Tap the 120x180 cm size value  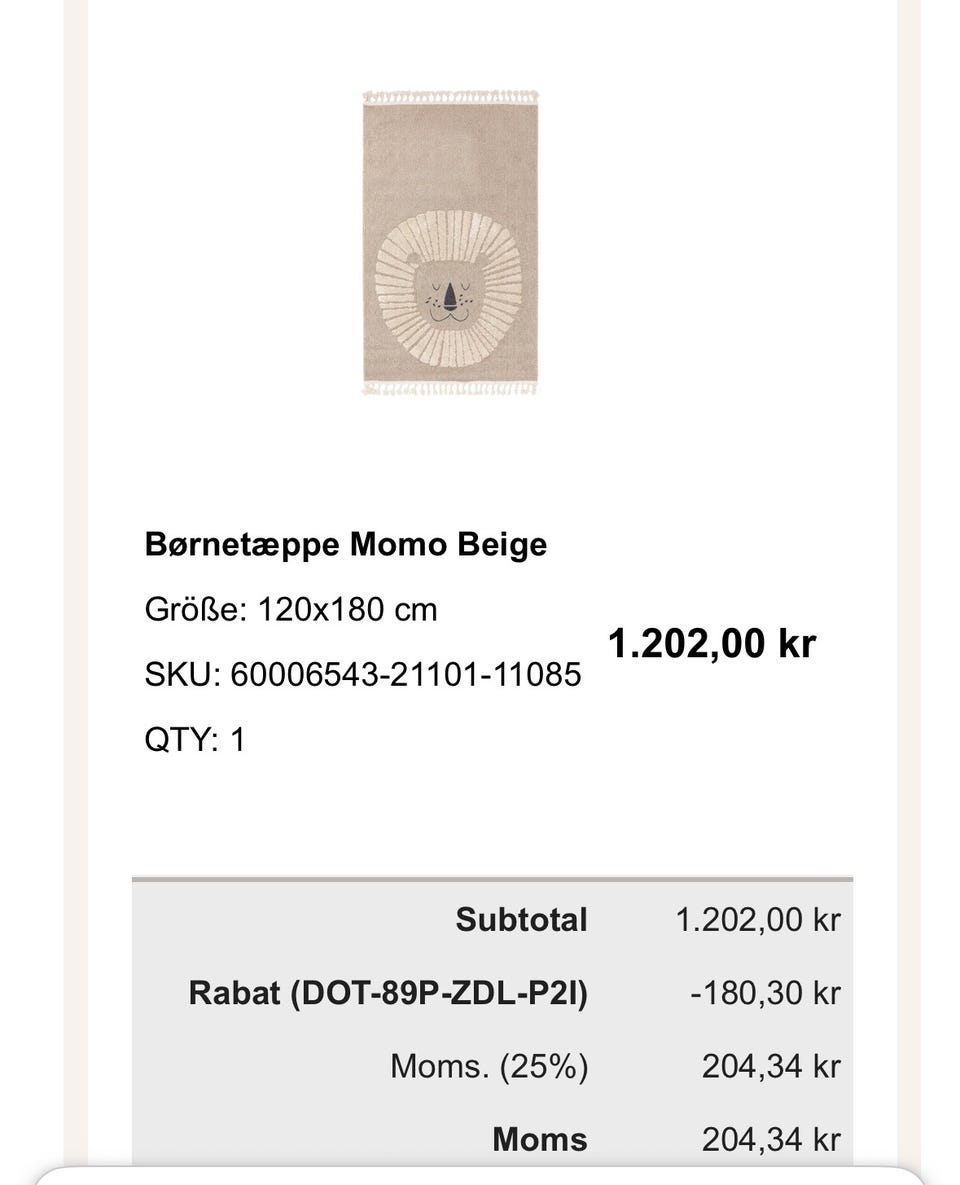[347, 609]
